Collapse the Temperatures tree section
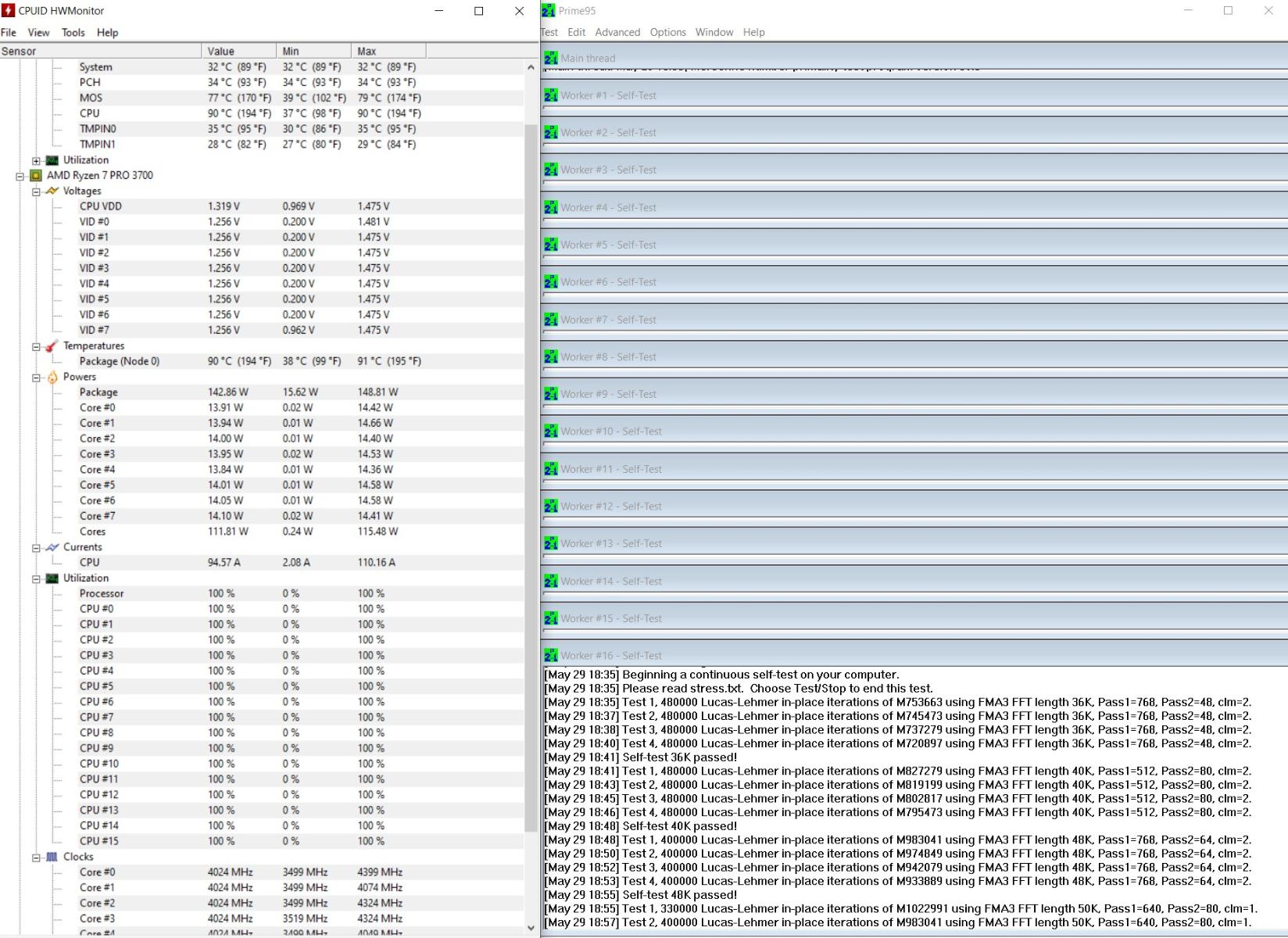Screen dimensions: 1288x938 (x=36, y=346)
